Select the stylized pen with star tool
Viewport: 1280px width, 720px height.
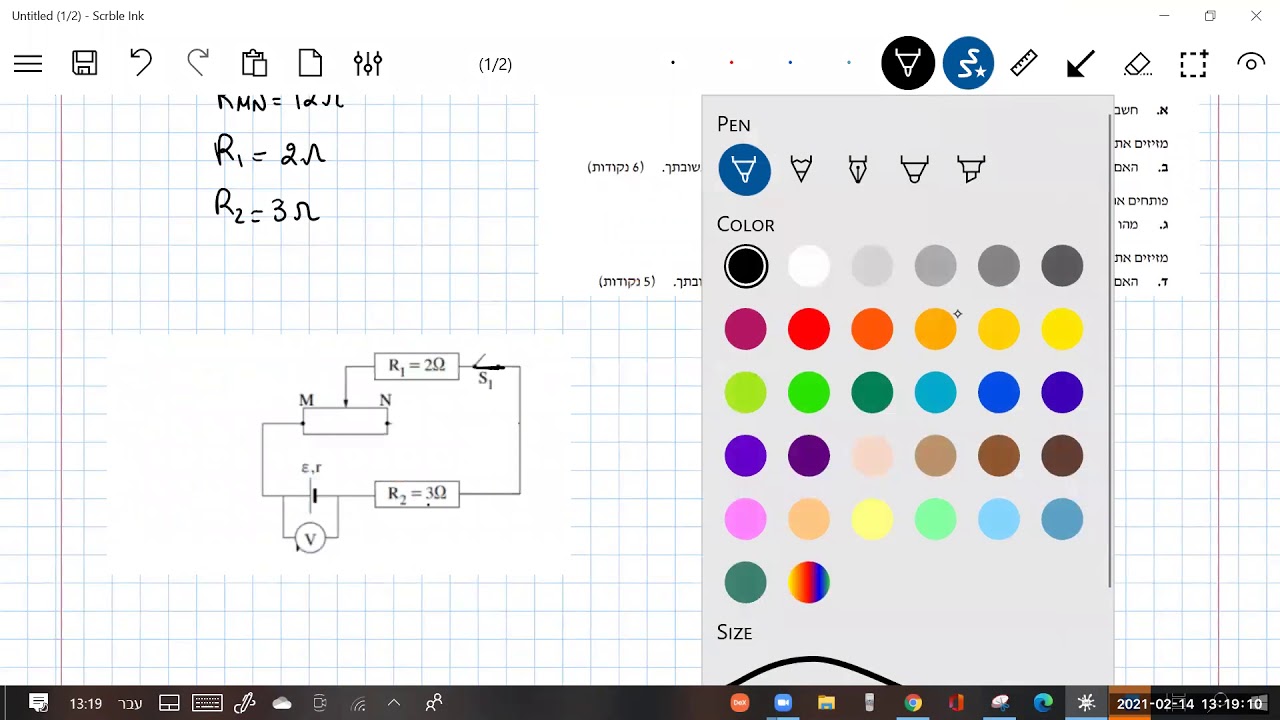(x=968, y=63)
